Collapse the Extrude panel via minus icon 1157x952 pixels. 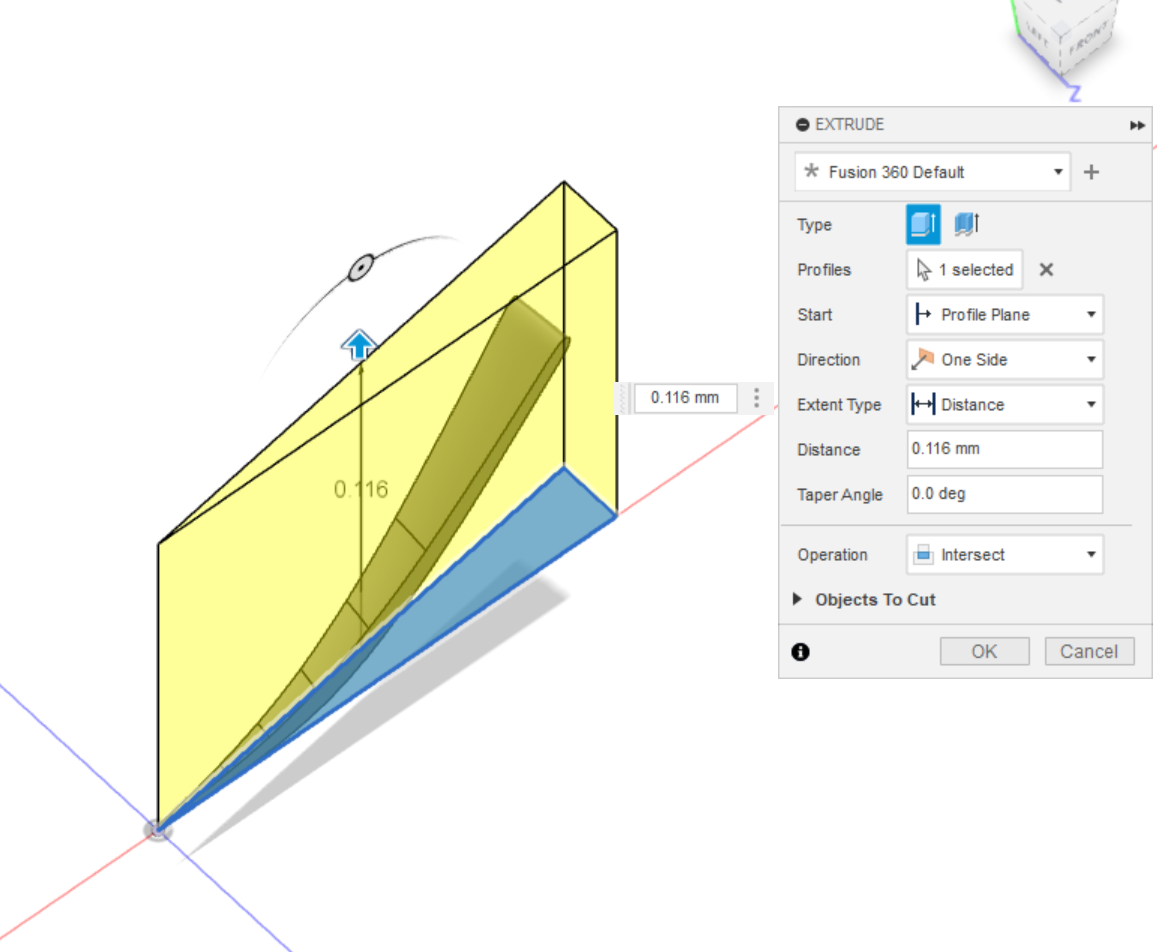[x=802, y=125]
